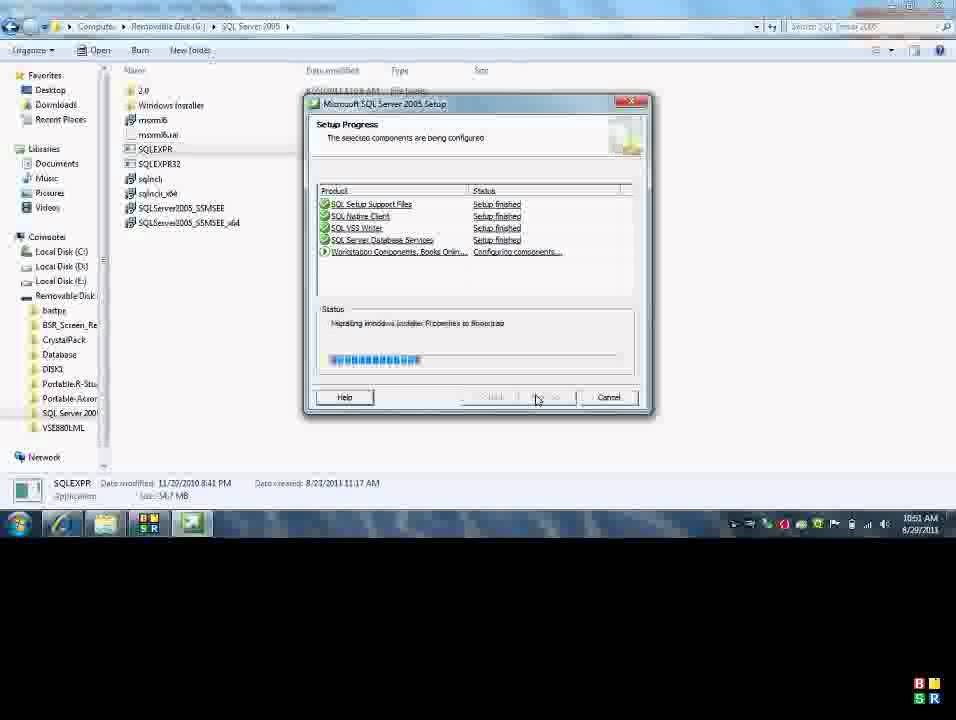
Task: Select Removable Disk (G:) breadcrumb
Action: point(168,27)
